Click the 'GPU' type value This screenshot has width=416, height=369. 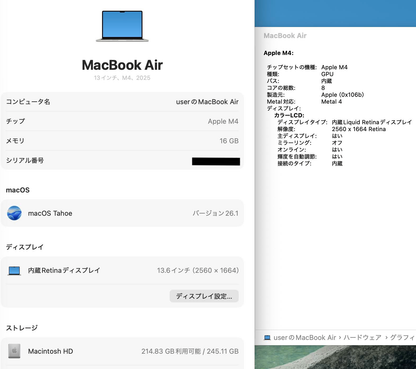pos(327,74)
